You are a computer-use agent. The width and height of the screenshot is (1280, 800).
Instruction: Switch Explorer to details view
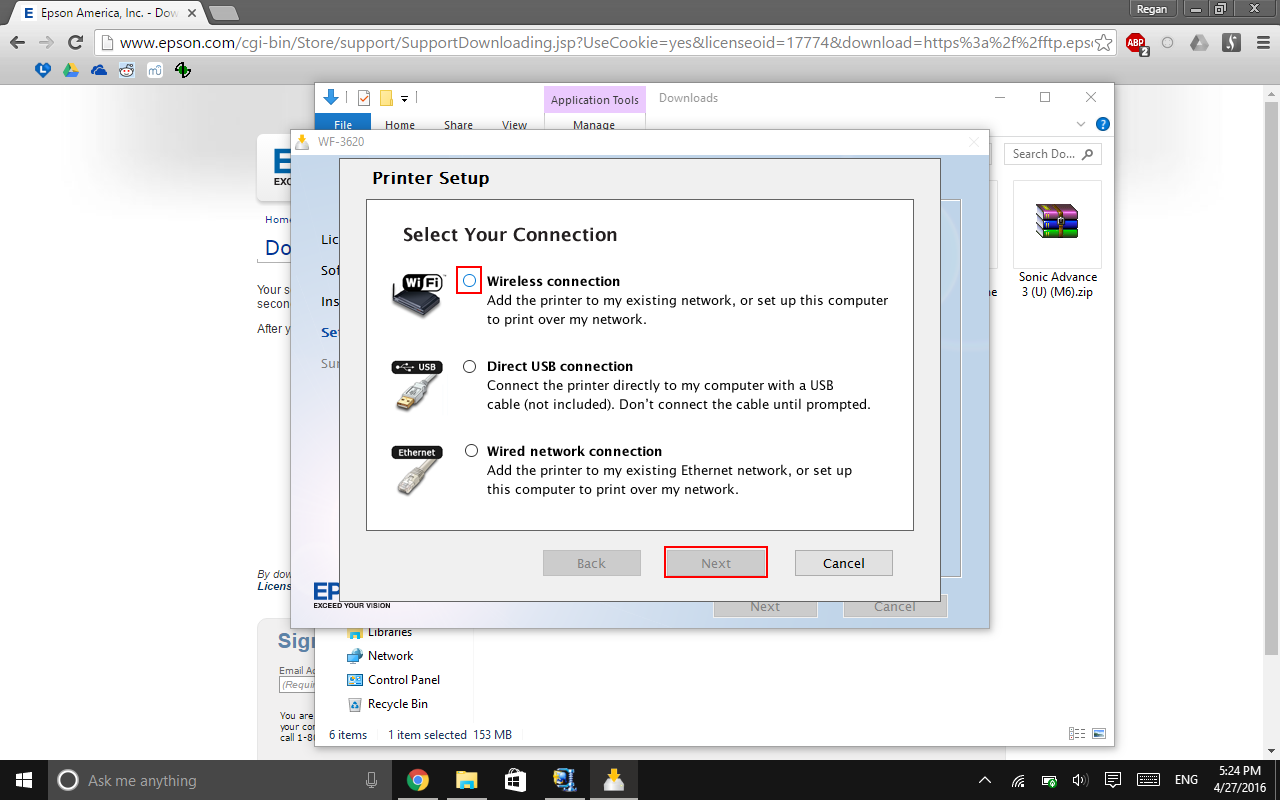(1077, 734)
